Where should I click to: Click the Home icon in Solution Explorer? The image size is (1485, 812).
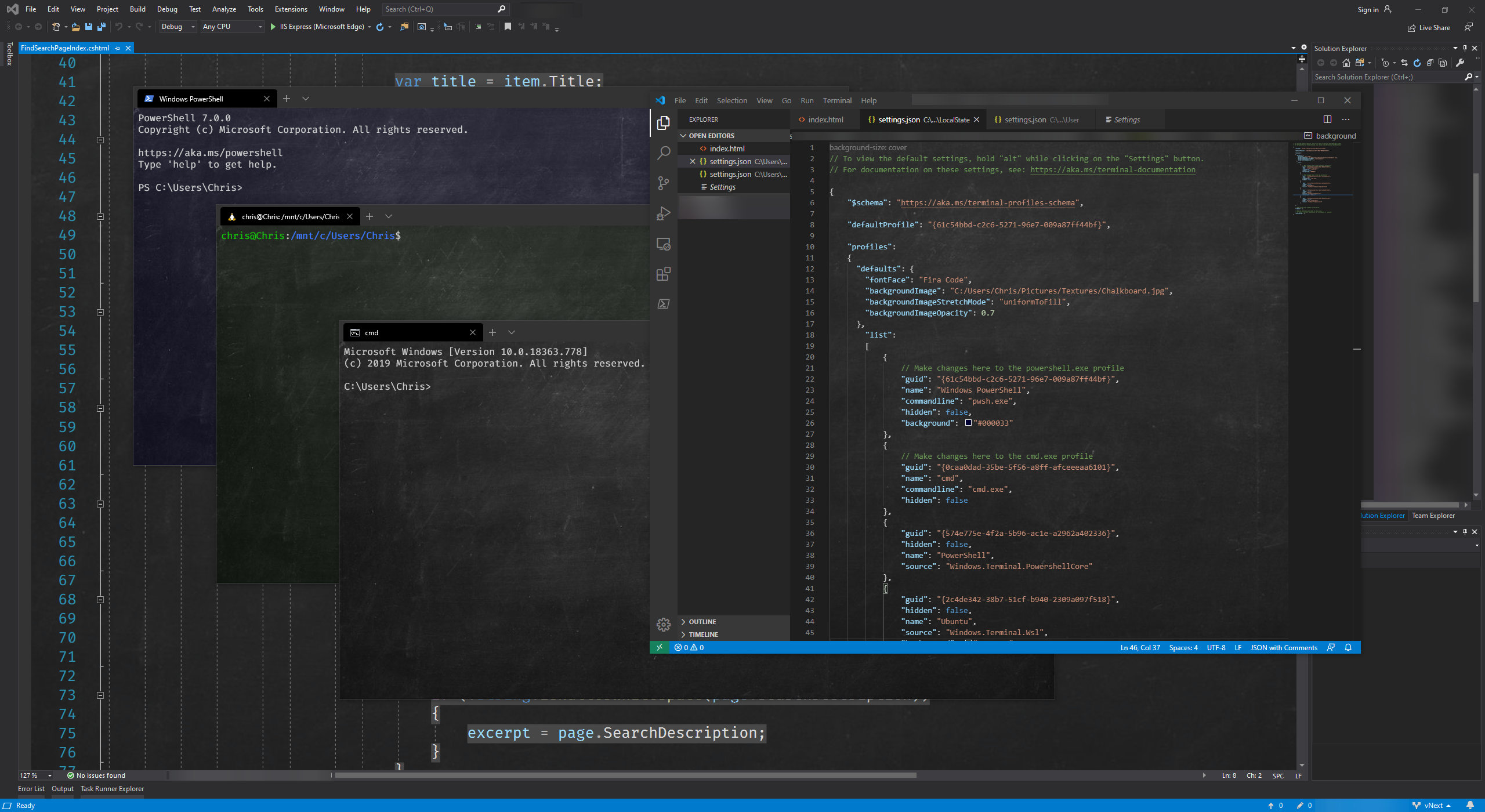1346,63
